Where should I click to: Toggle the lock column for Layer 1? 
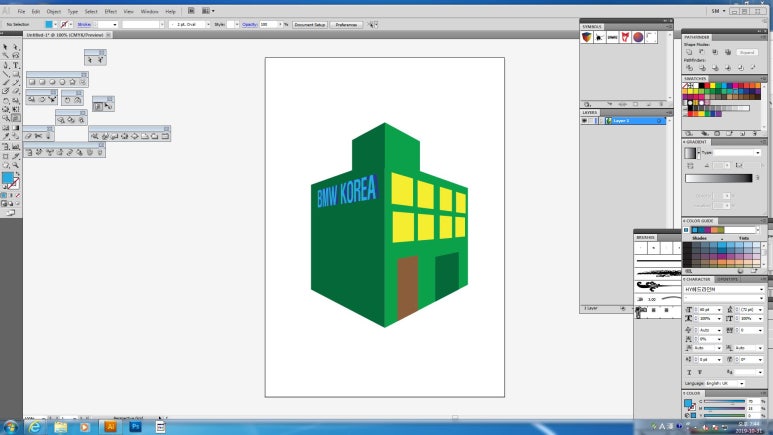(592, 121)
